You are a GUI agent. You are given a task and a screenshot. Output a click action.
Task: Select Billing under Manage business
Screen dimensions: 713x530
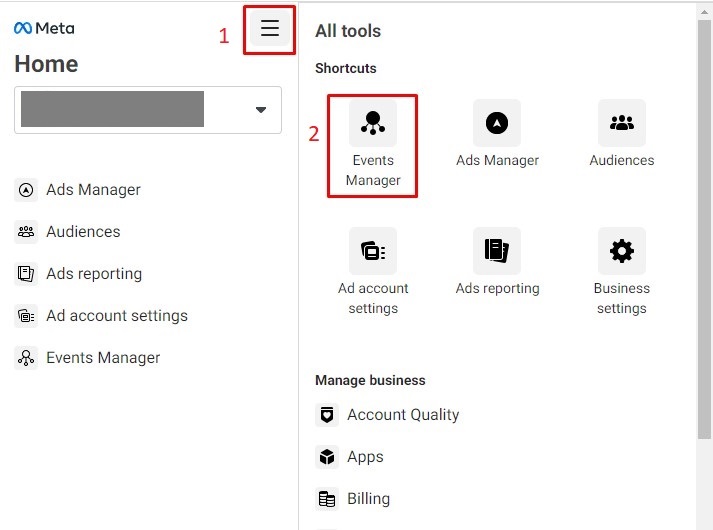coord(368,499)
